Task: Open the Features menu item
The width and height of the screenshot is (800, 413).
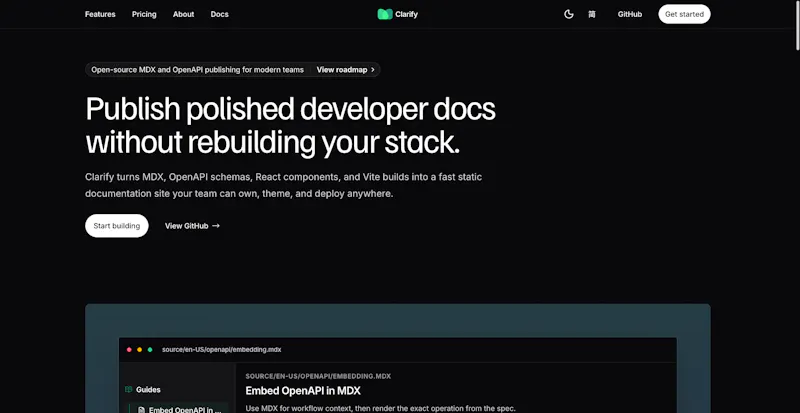Action: coord(100,14)
